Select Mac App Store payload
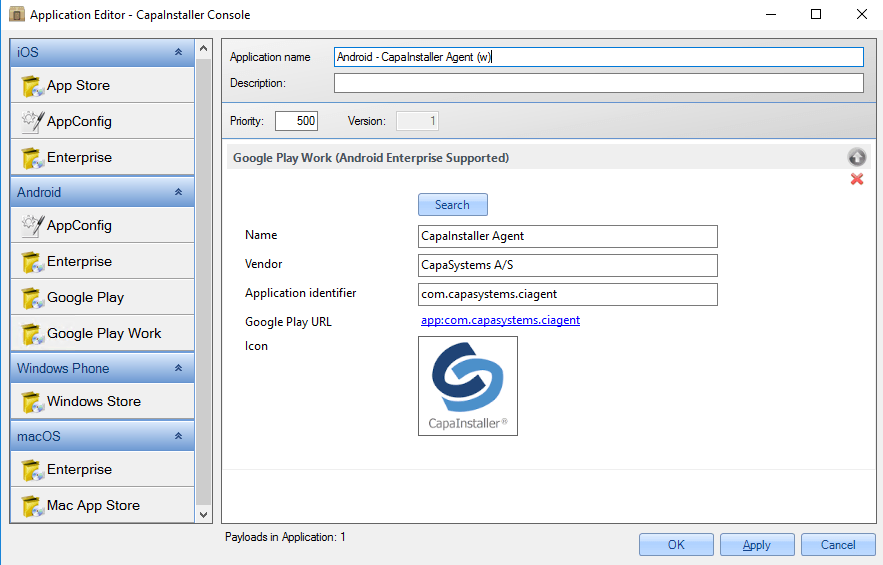883x565 pixels. click(102, 505)
